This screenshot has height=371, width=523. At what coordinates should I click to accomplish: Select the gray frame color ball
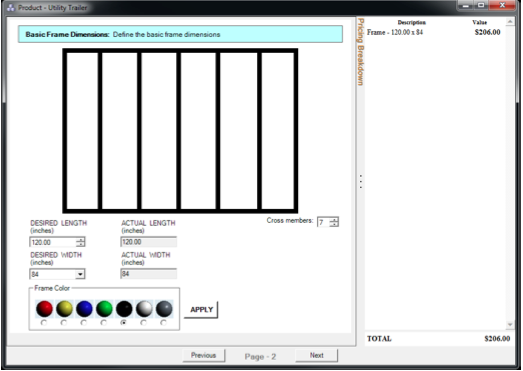click(164, 309)
